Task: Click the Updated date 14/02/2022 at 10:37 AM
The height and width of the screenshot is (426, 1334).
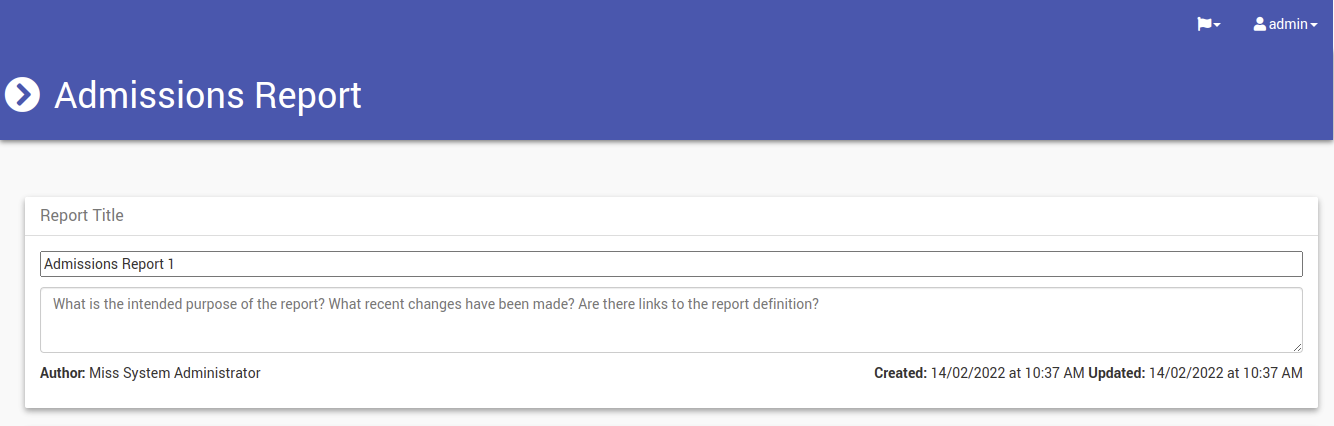Action: pos(1226,373)
